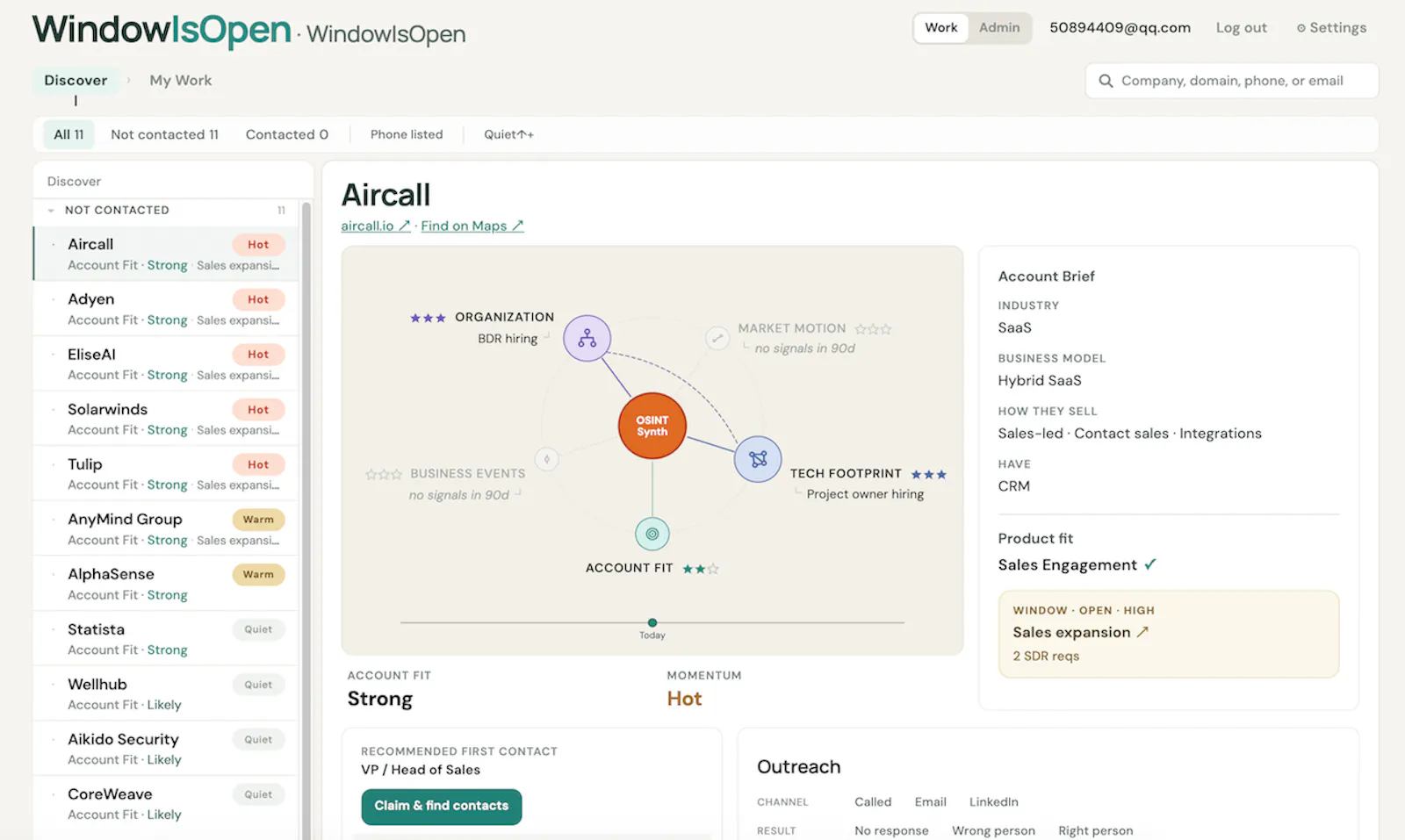Screen dimensions: 1405x840
Task: Toggle the Phone listed filter
Action: pyautogui.click(x=407, y=134)
